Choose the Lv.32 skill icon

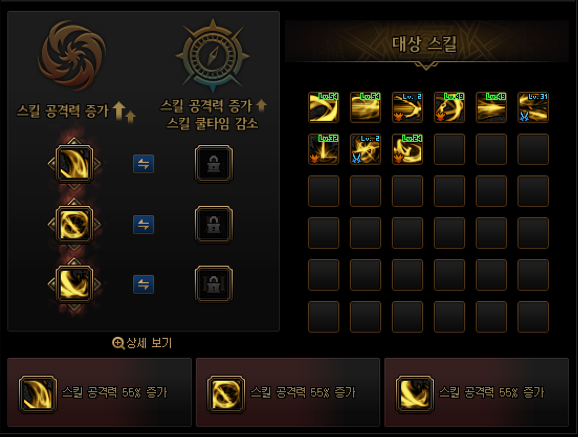click(x=323, y=149)
